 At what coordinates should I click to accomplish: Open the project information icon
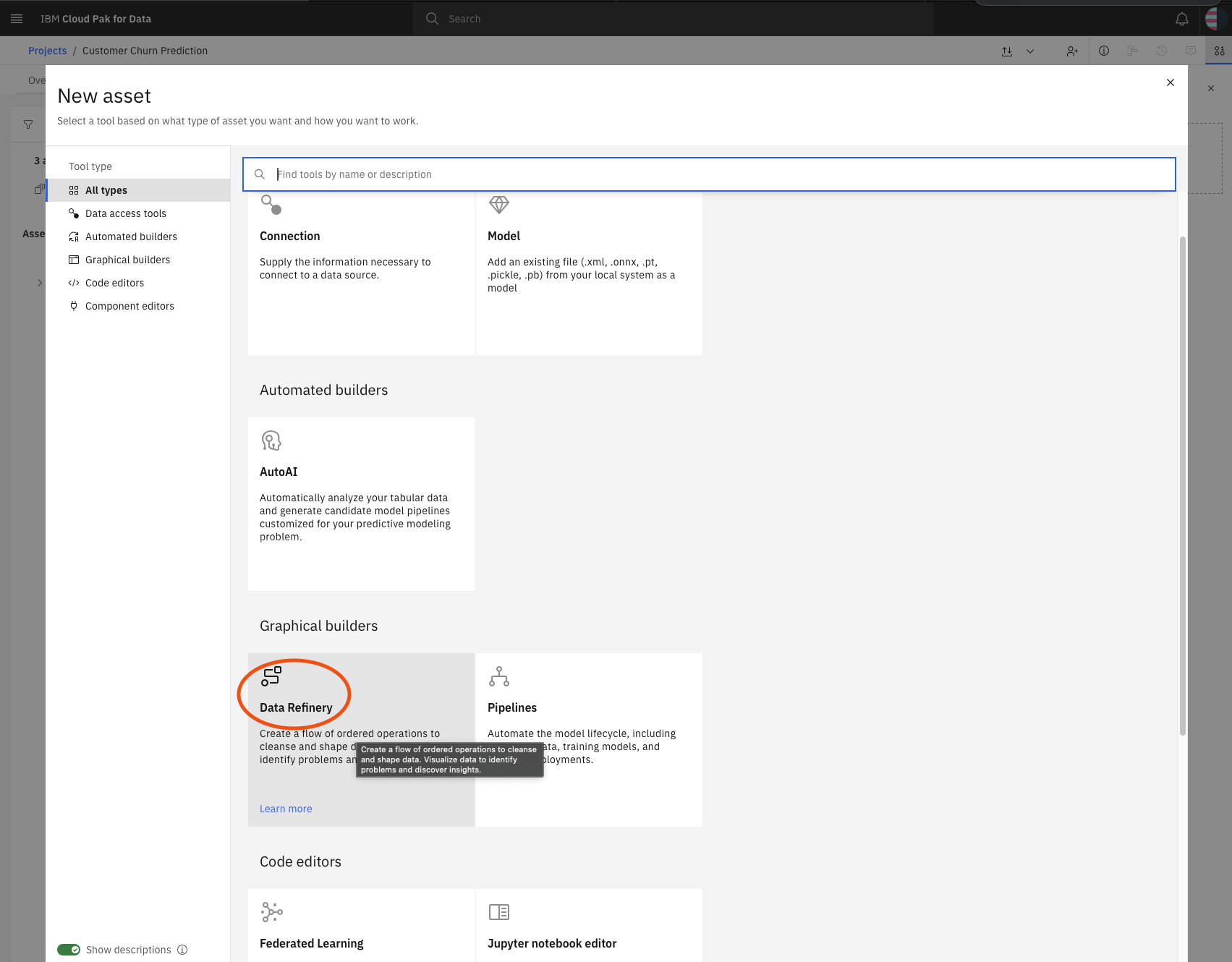pos(1104,51)
